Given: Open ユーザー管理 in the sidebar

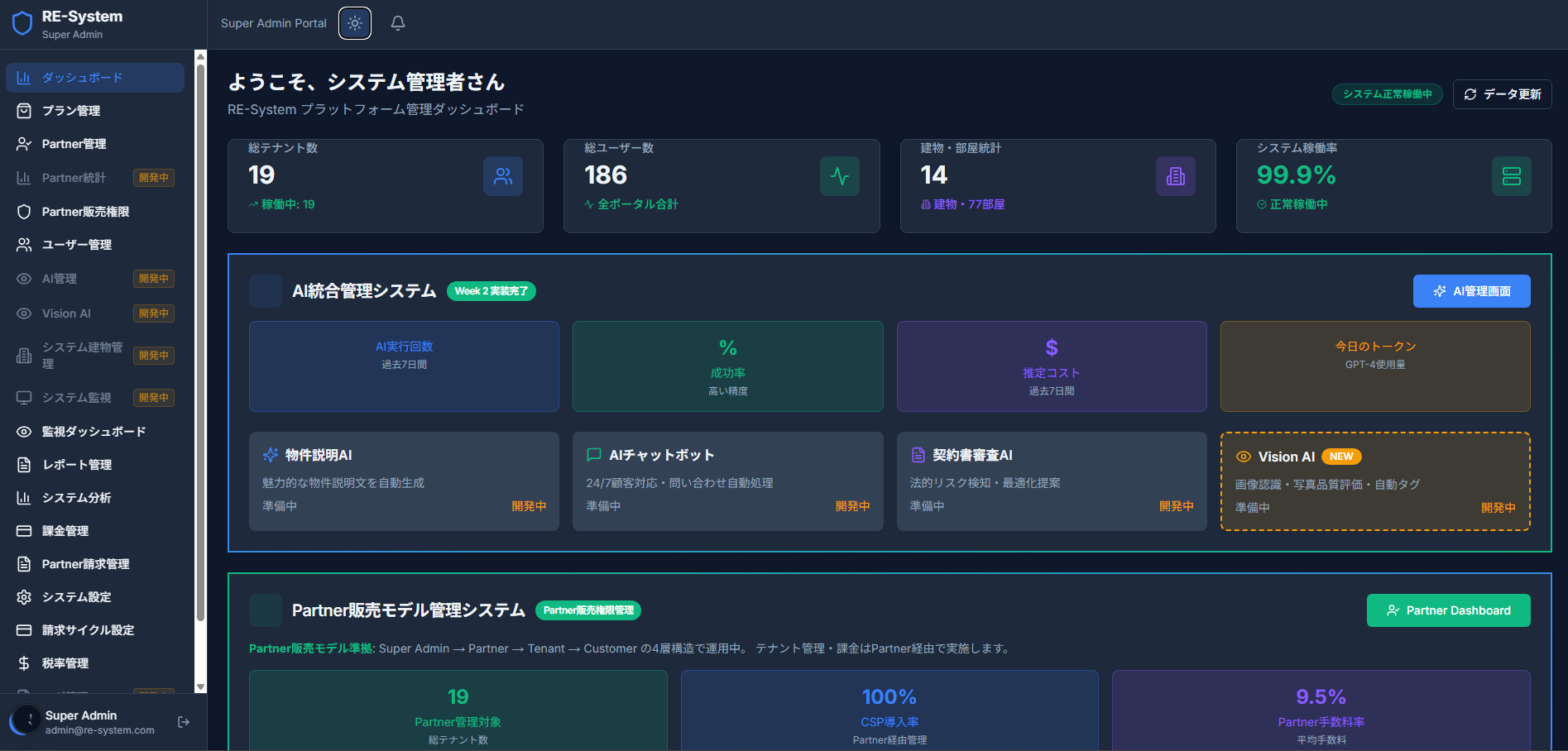Looking at the screenshot, I should coord(95,245).
